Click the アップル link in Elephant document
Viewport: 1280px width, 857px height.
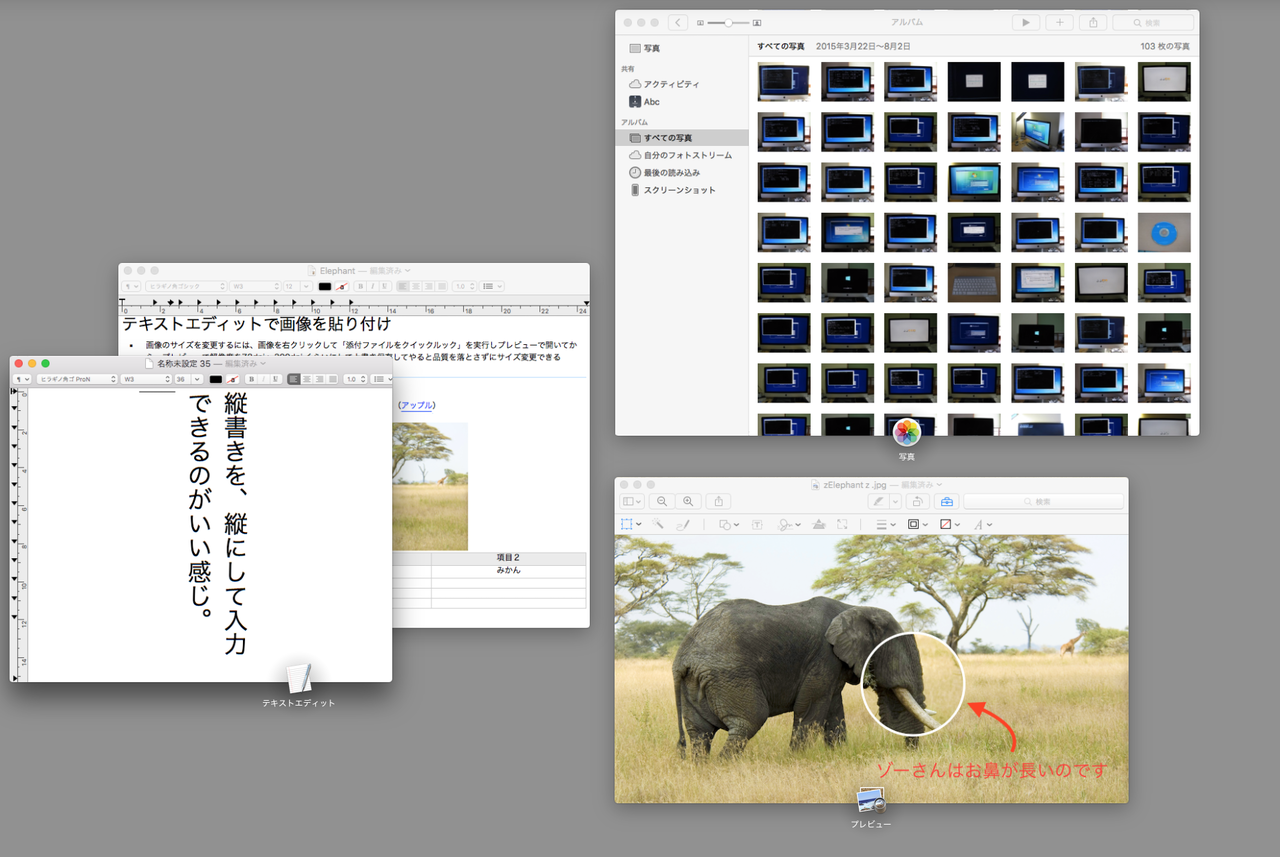point(417,405)
